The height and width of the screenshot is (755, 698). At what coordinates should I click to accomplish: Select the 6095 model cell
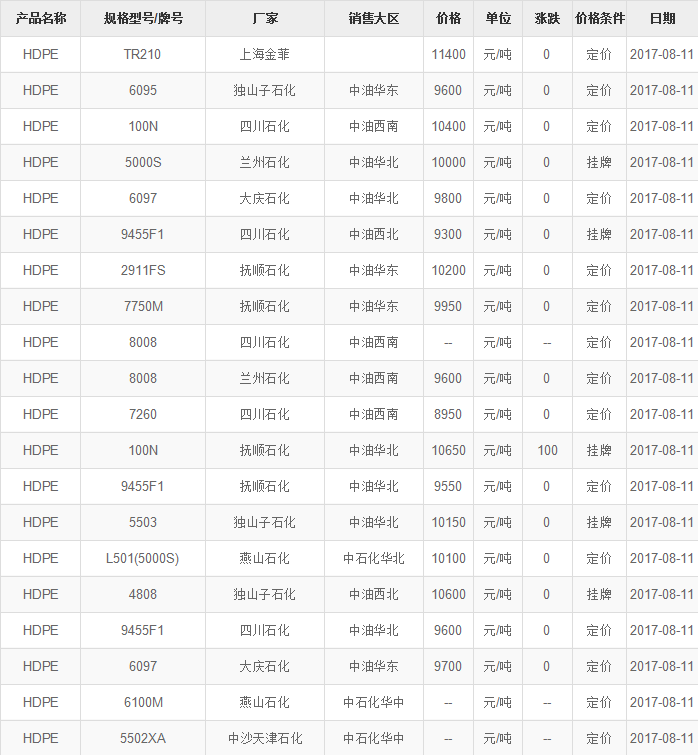142,91
